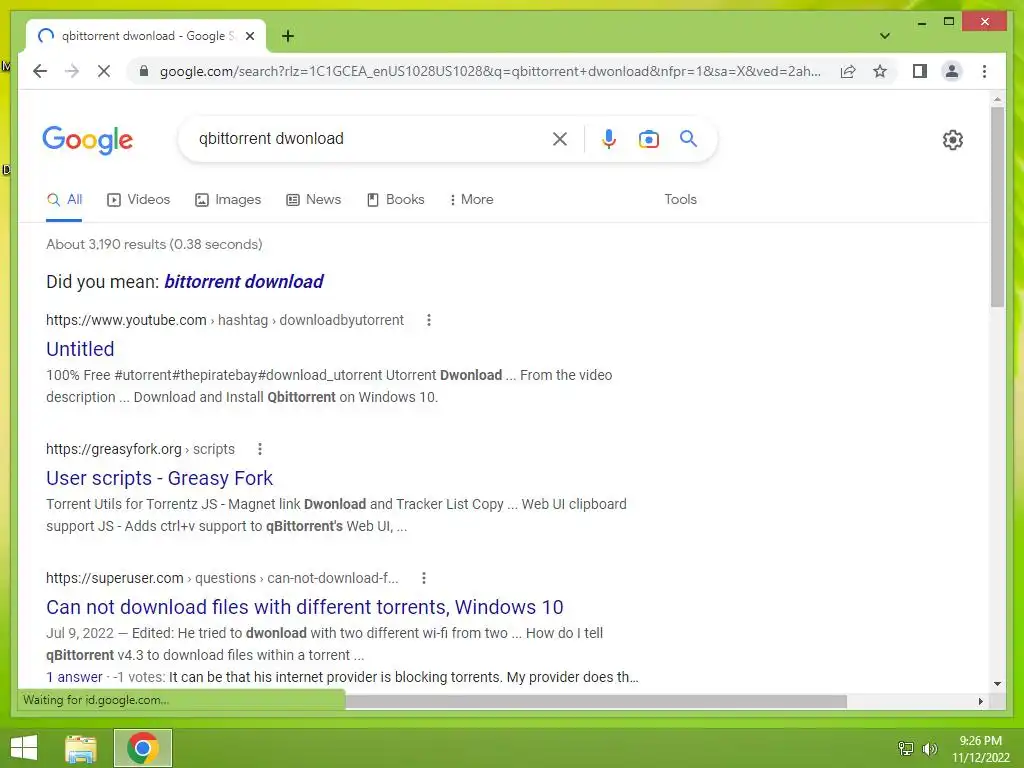
Task: Open a new browser tab
Action: click(x=288, y=36)
